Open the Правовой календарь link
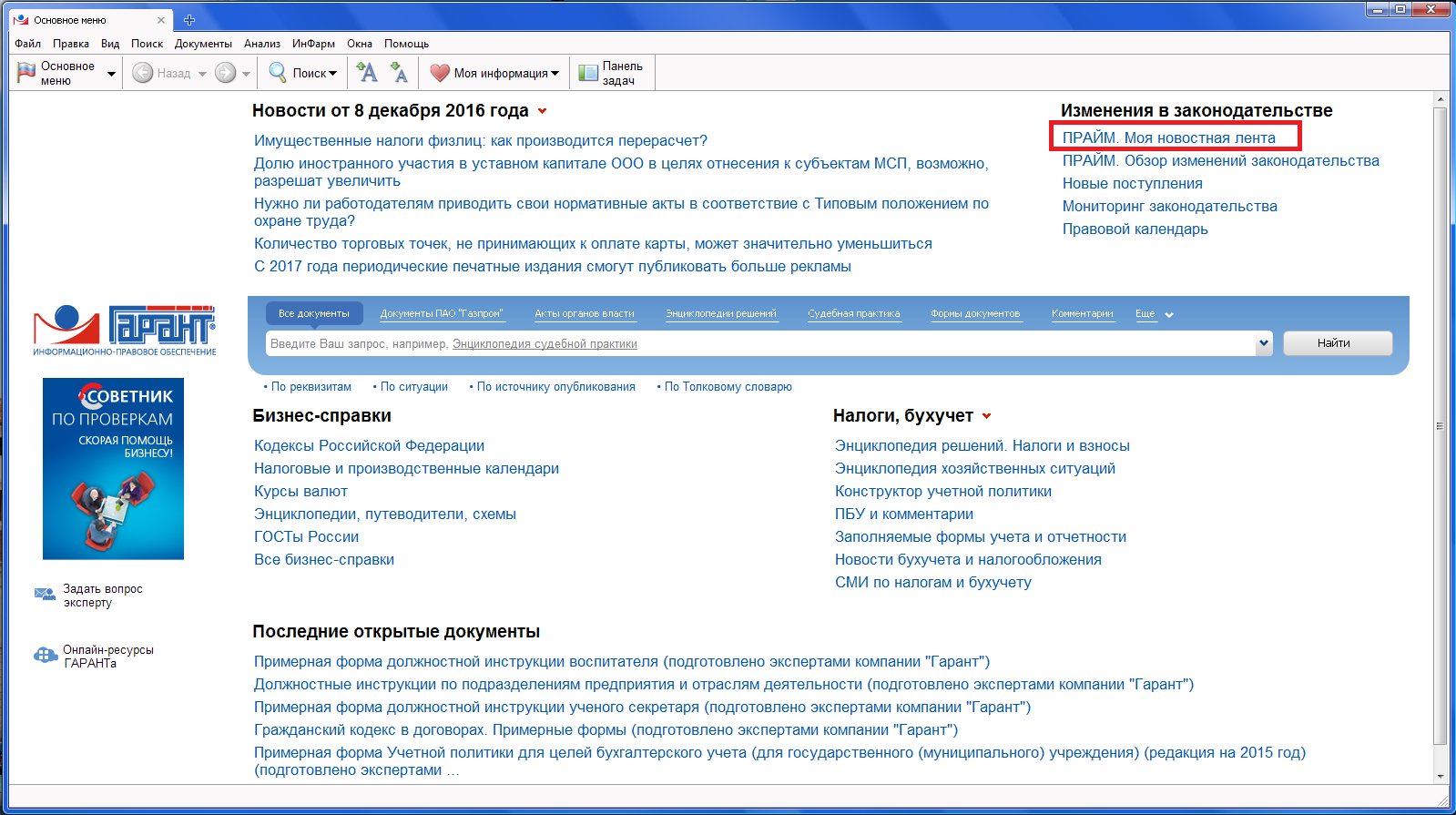1456x815 pixels. pyautogui.click(x=1135, y=229)
